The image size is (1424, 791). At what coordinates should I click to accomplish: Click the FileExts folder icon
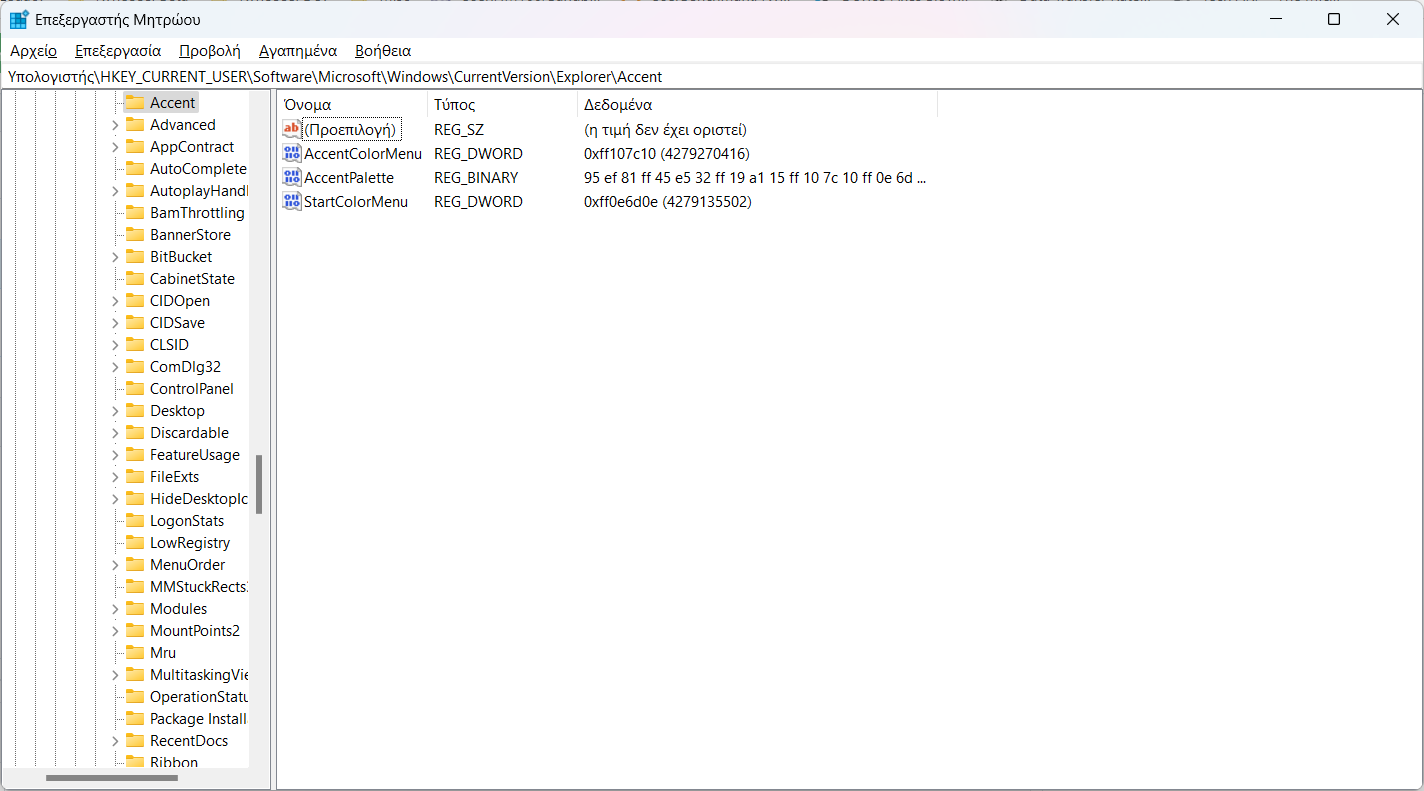coord(134,477)
